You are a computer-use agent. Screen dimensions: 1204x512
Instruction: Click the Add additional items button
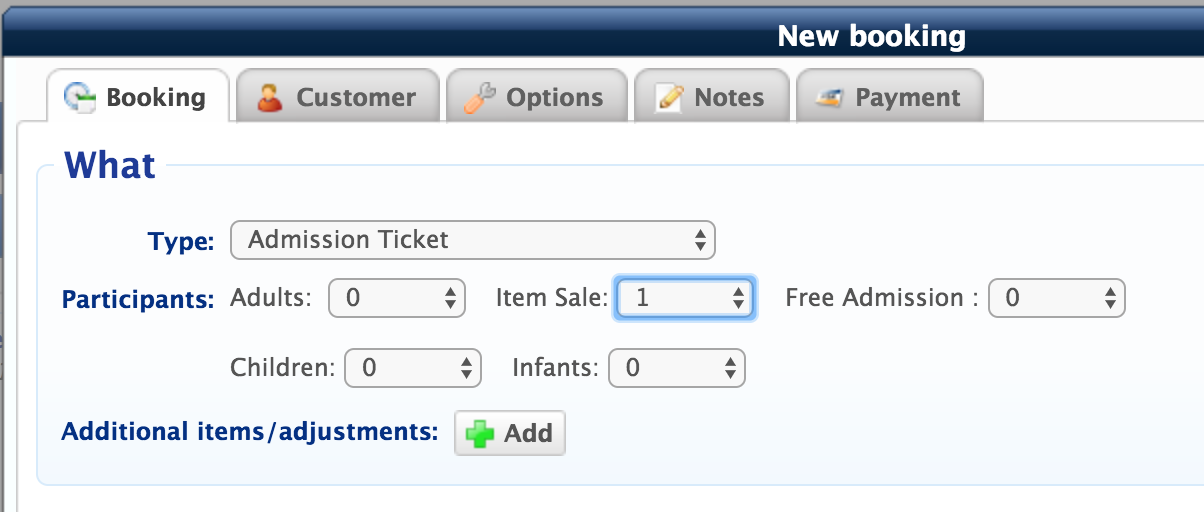pyautogui.click(x=510, y=433)
